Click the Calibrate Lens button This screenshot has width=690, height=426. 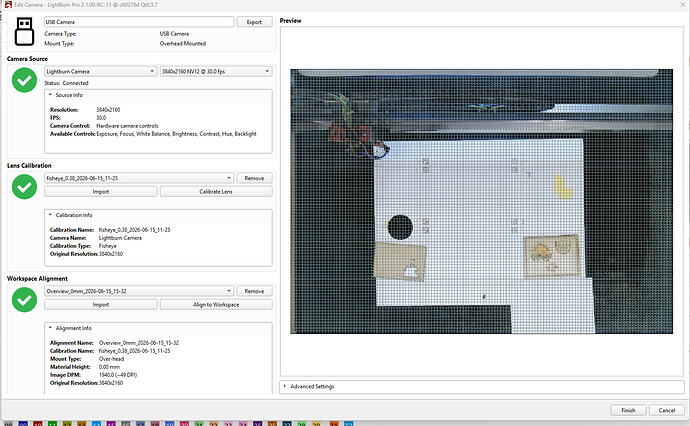tap(216, 191)
